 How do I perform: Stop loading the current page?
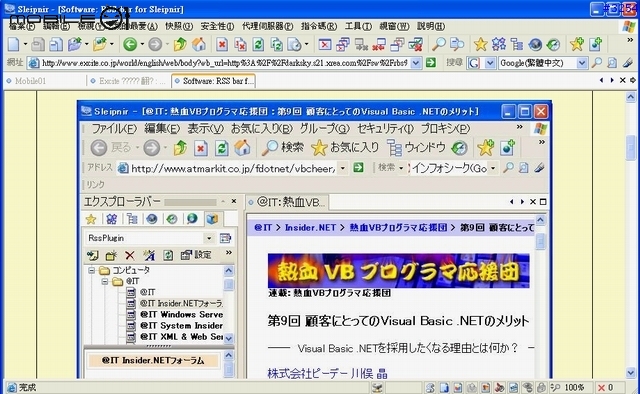[x=222, y=44]
